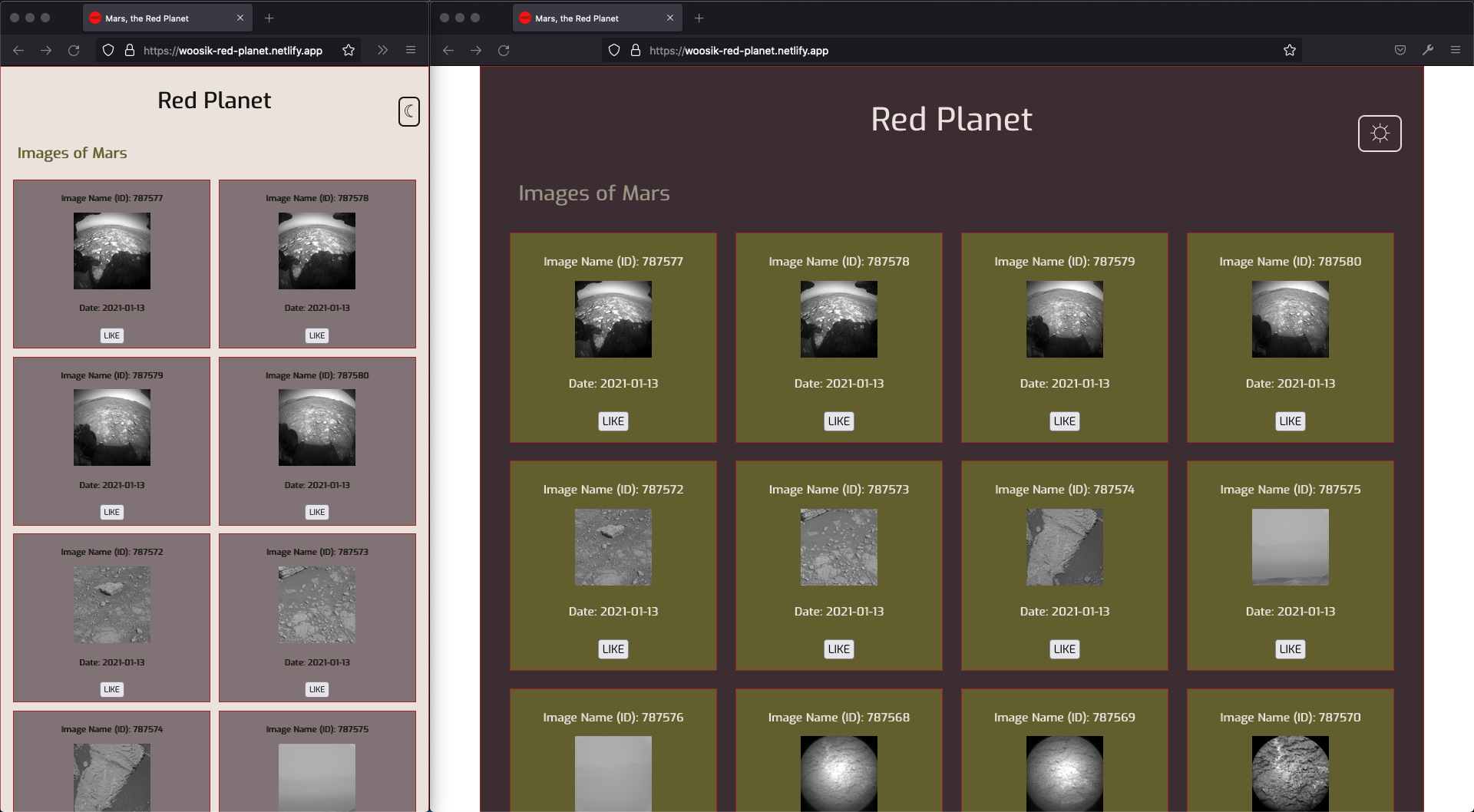Open shield tracking protection in right window
1474x812 pixels.
(x=614, y=51)
